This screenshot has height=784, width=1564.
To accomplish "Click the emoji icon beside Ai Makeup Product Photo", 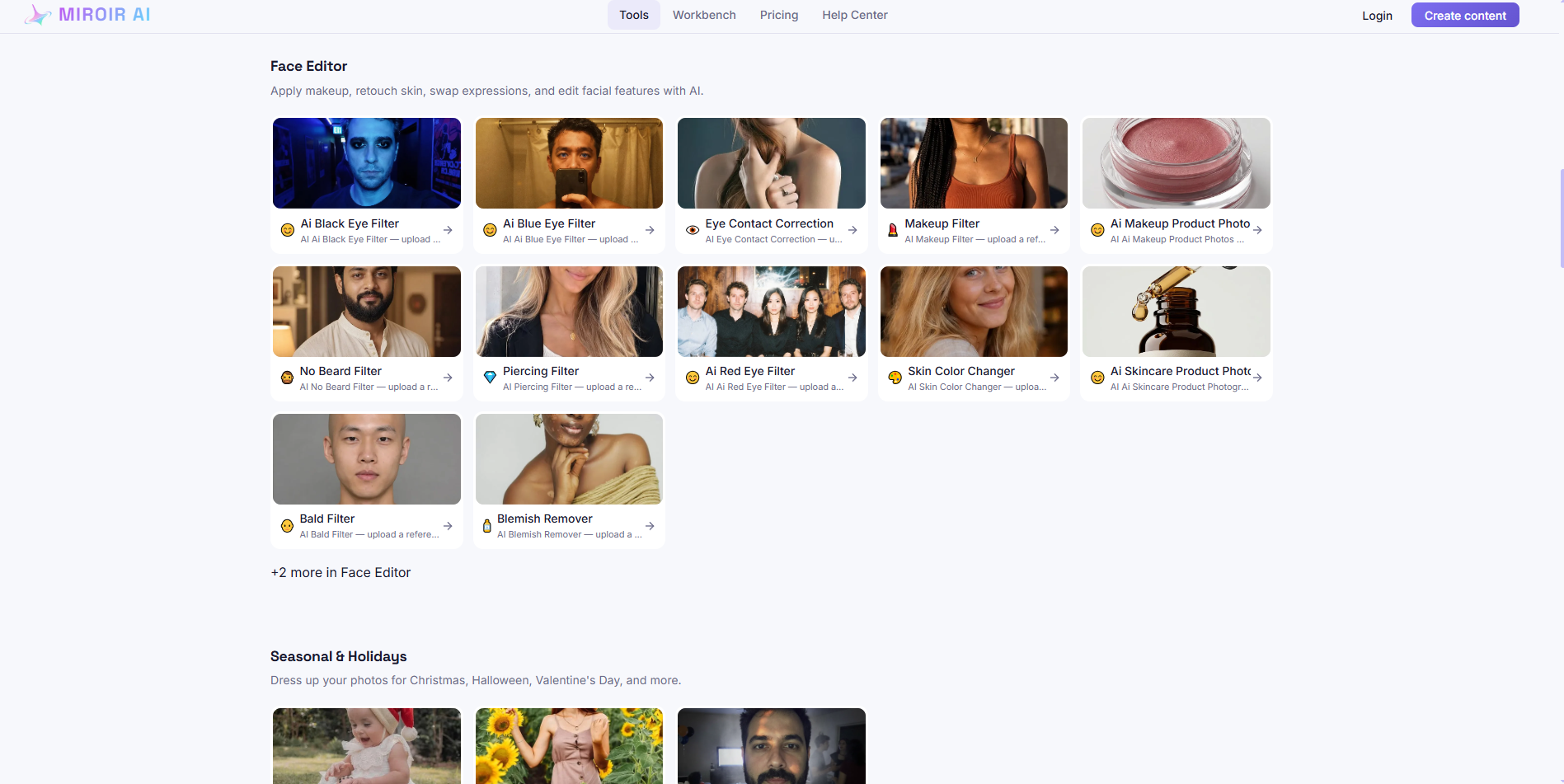I will tap(1097, 230).
